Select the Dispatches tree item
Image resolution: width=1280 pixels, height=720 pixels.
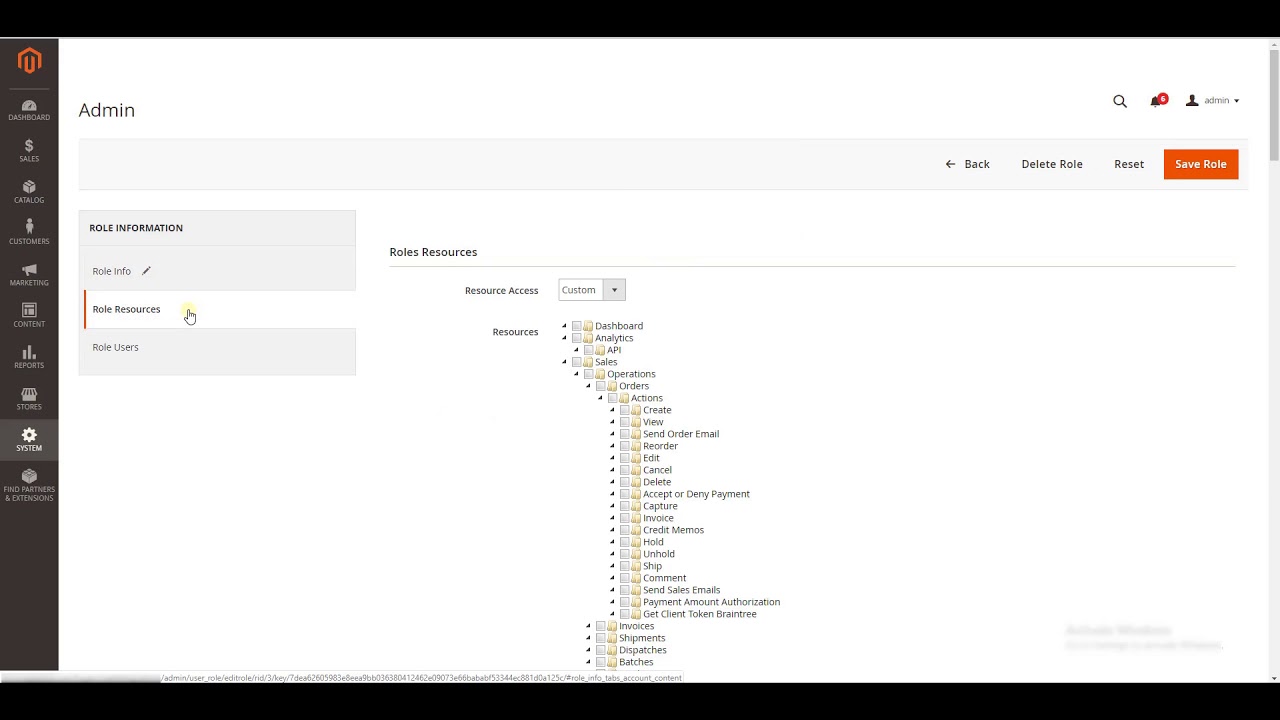point(643,650)
